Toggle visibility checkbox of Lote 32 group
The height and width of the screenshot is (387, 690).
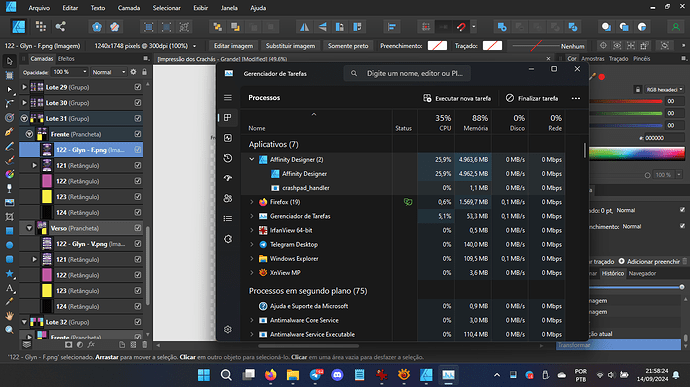(138, 322)
